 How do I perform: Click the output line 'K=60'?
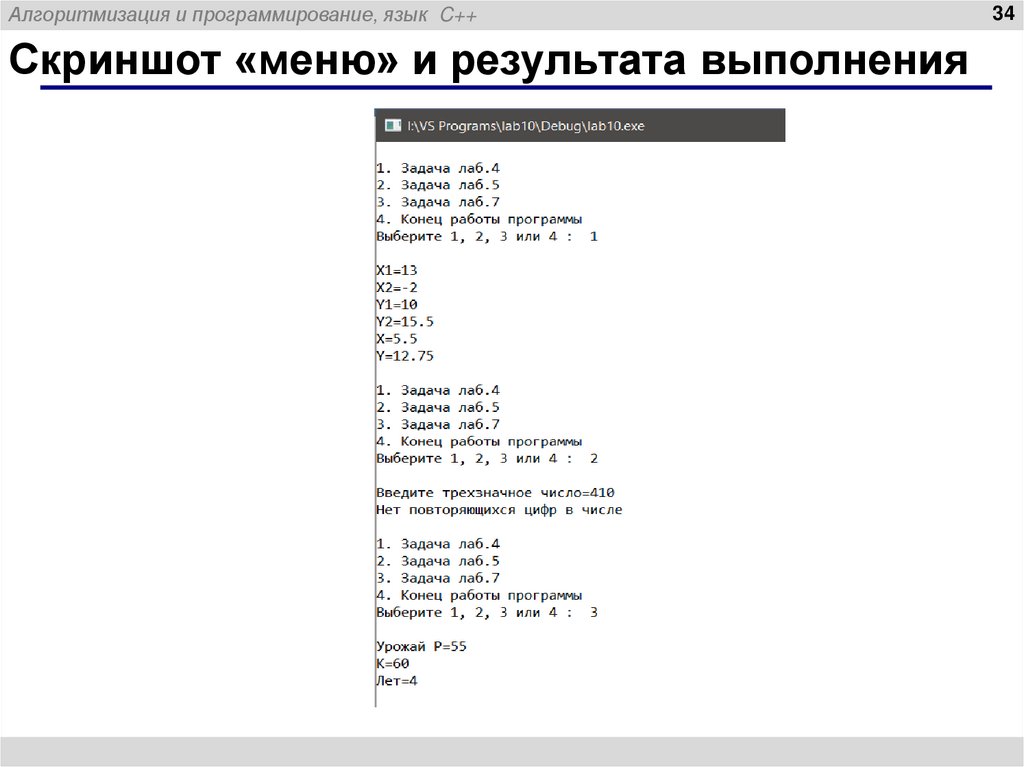point(393,664)
